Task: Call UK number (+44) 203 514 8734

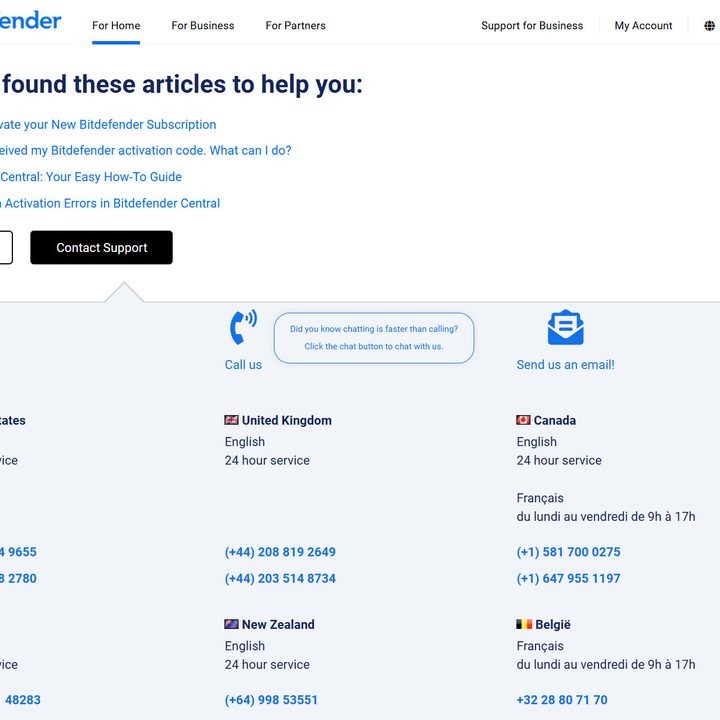Action: coord(280,579)
